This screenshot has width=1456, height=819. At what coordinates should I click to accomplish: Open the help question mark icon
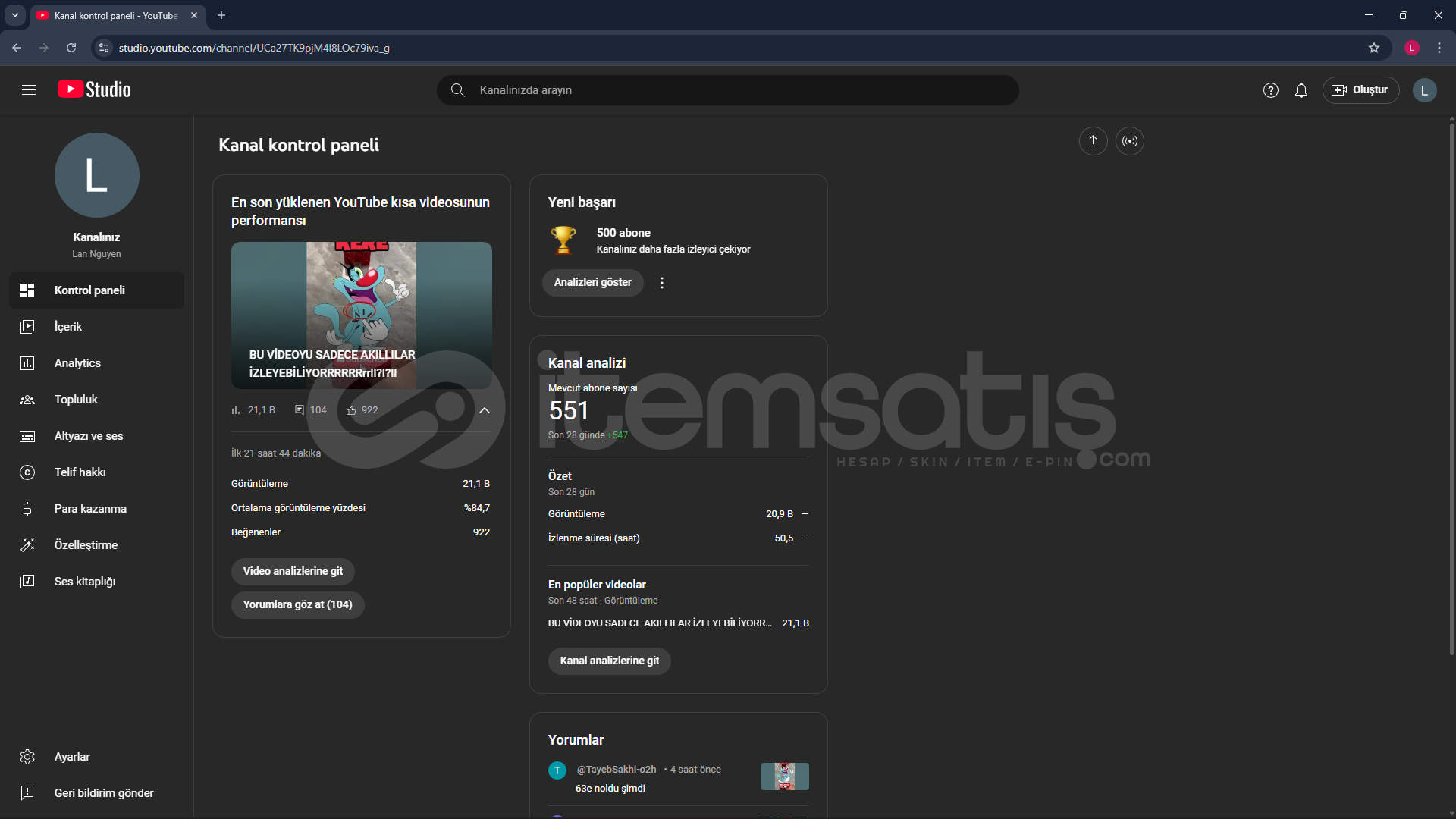pyautogui.click(x=1271, y=90)
